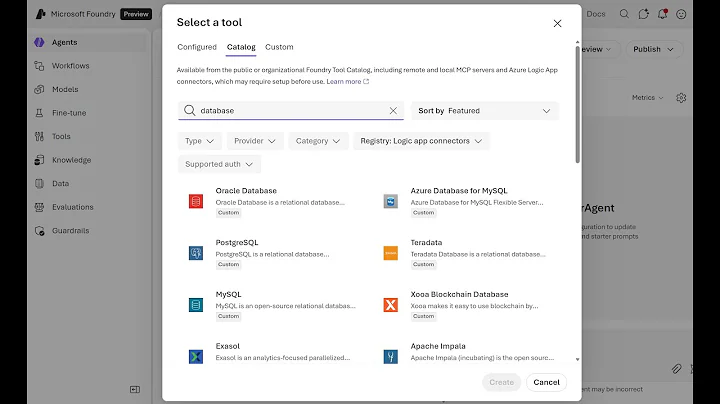
Task: Expand the Category filter dropdown
Action: pyautogui.click(x=318, y=141)
